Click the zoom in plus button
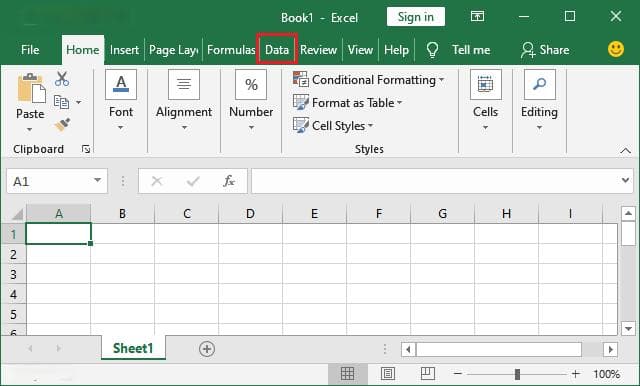This screenshot has height=386, width=640. [576, 373]
